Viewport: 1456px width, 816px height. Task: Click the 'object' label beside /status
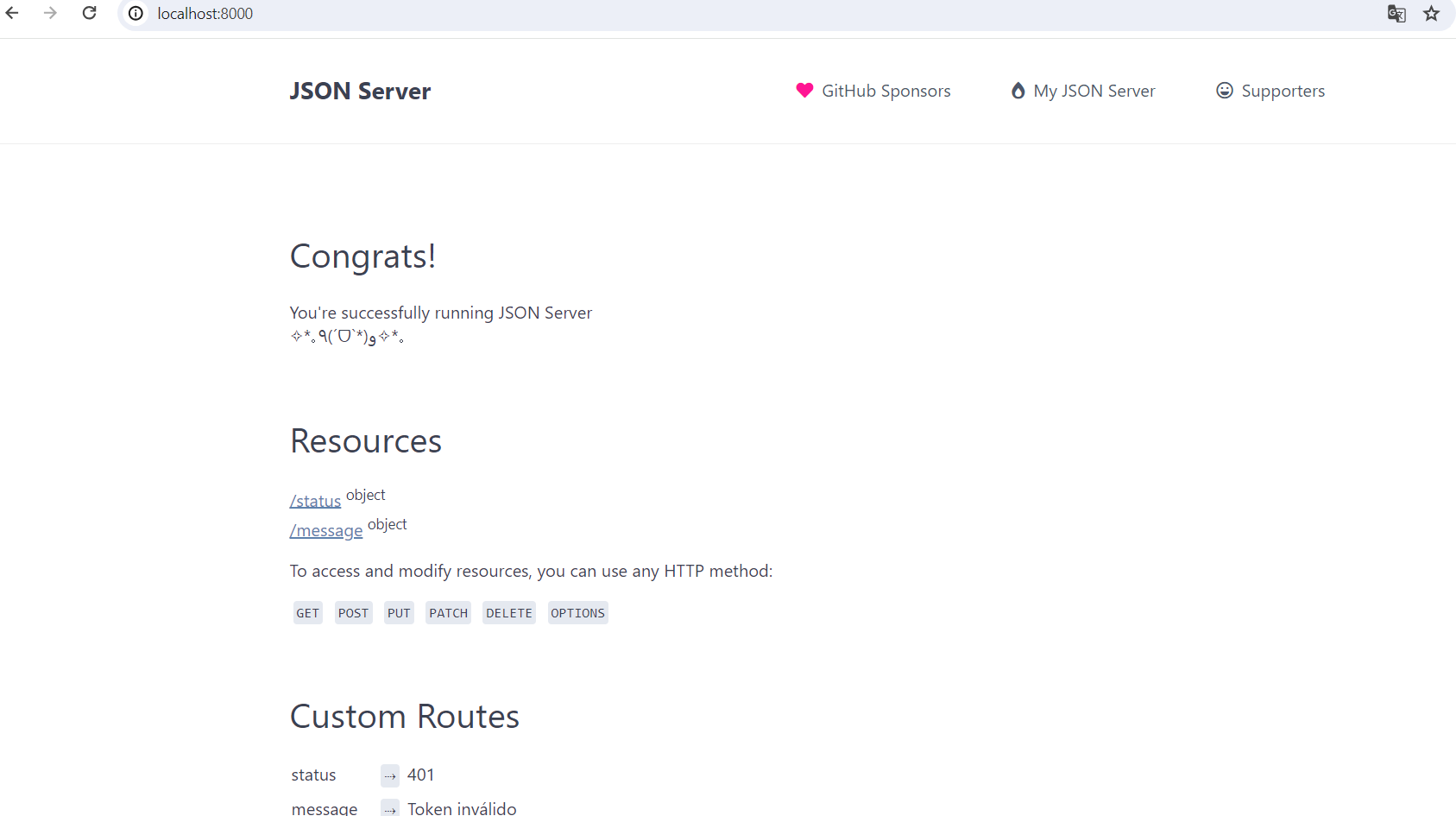366,495
